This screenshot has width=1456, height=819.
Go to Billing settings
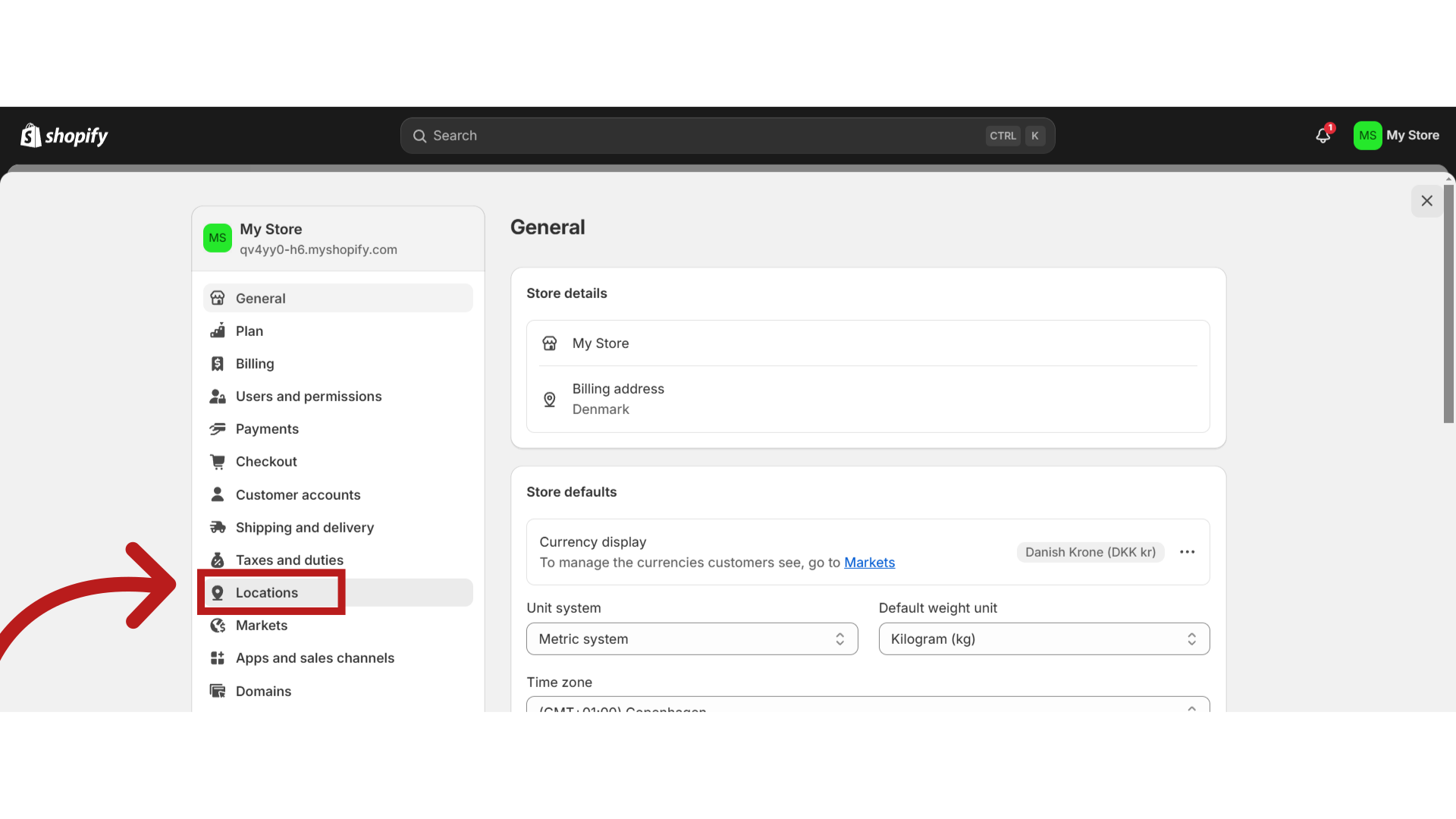pos(338,363)
